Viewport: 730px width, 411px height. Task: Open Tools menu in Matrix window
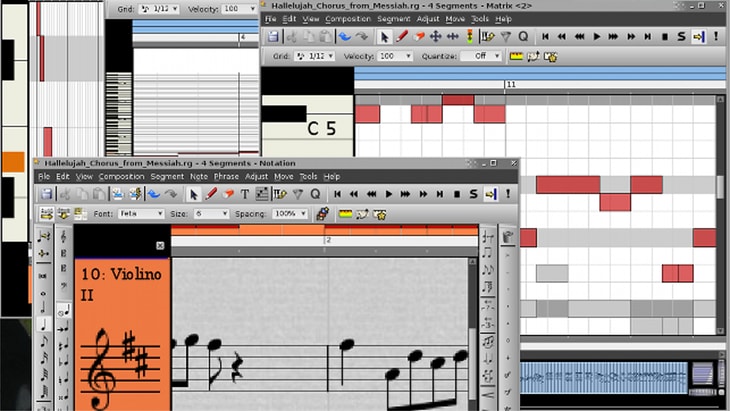pos(480,19)
